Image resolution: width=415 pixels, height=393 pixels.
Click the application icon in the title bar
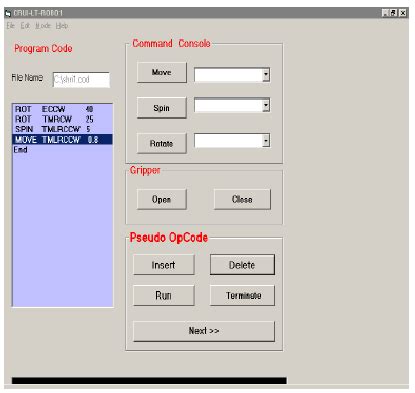pos(8,13)
